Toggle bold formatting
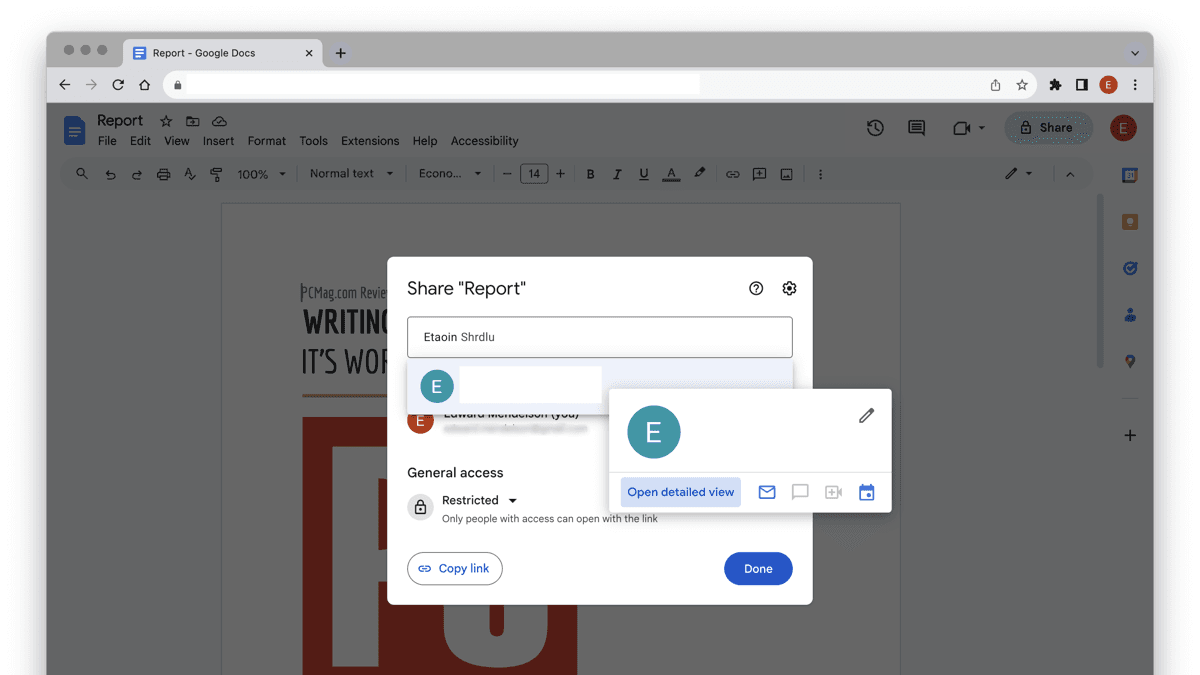 590,173
